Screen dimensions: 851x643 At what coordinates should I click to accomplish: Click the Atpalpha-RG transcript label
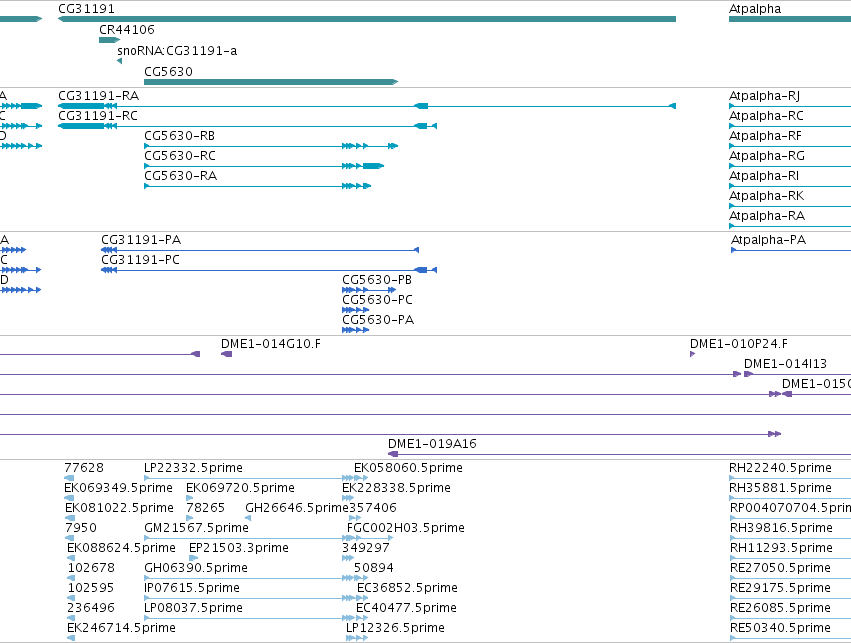(x=766, y=156)
